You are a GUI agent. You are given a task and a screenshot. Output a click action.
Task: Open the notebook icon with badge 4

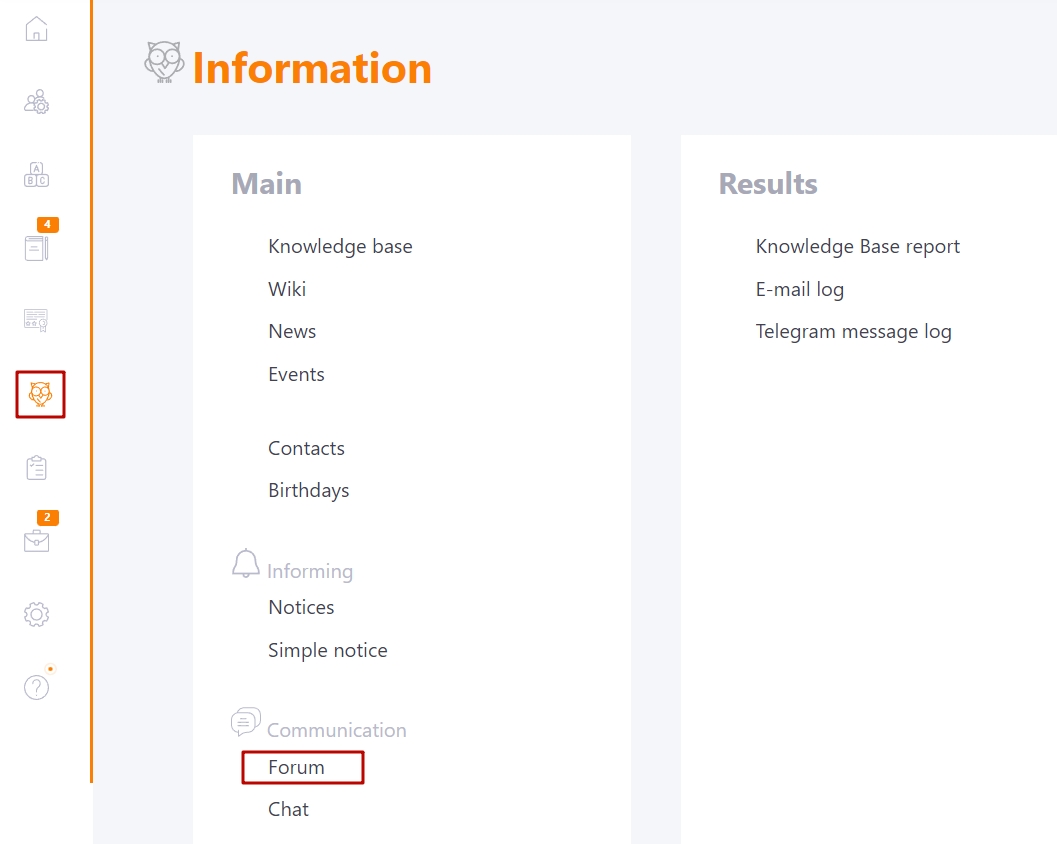tap(36, 247)
